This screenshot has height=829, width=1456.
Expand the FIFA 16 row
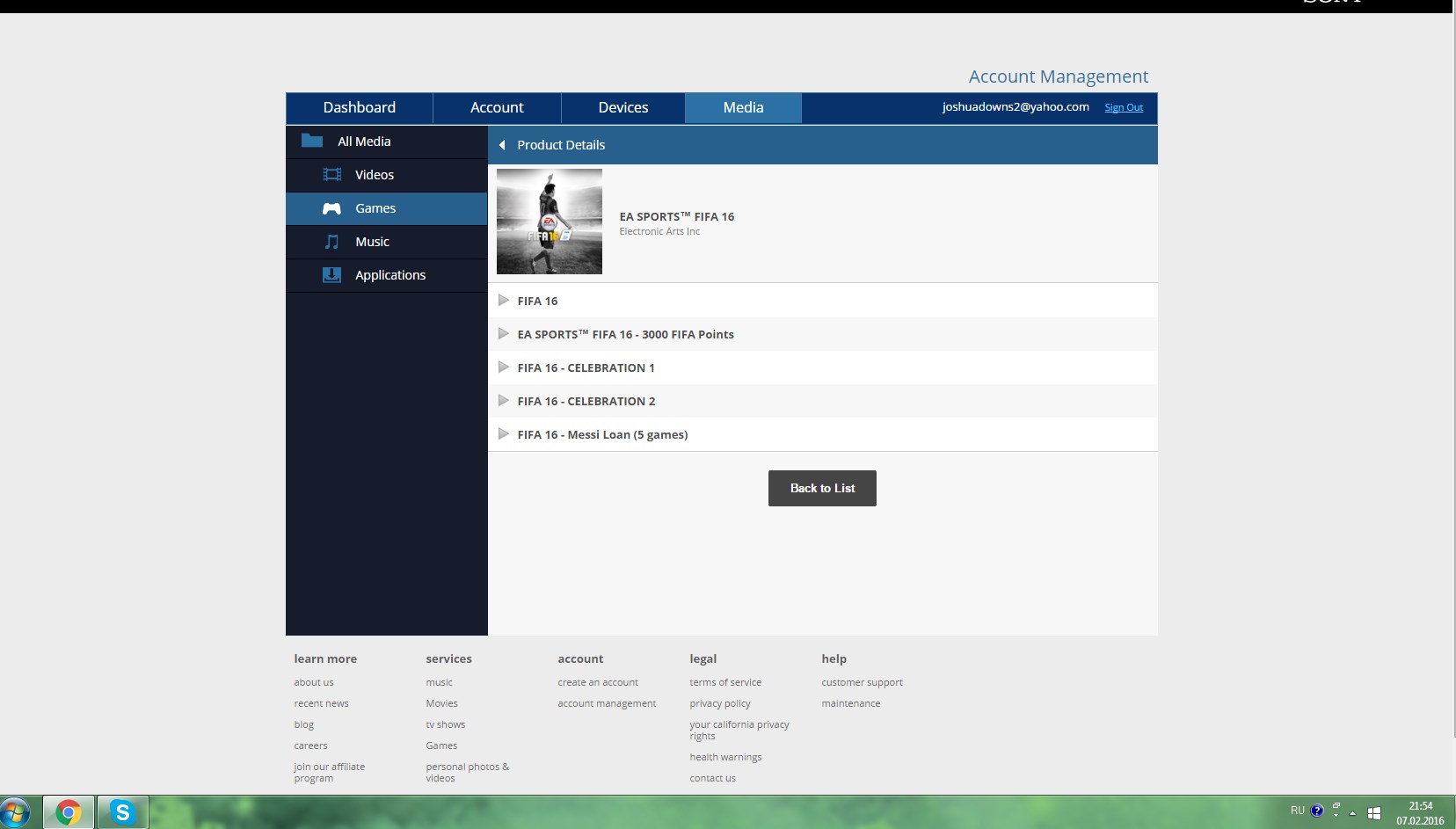(503, 301)
